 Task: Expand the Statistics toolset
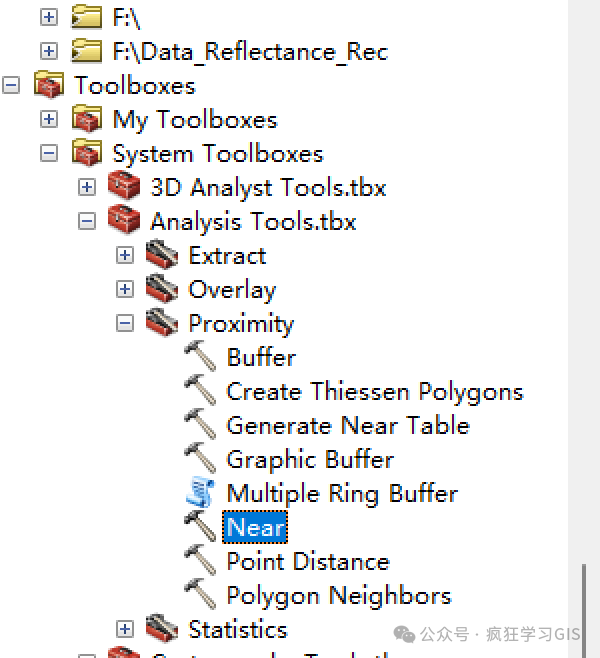coord(125,629)
